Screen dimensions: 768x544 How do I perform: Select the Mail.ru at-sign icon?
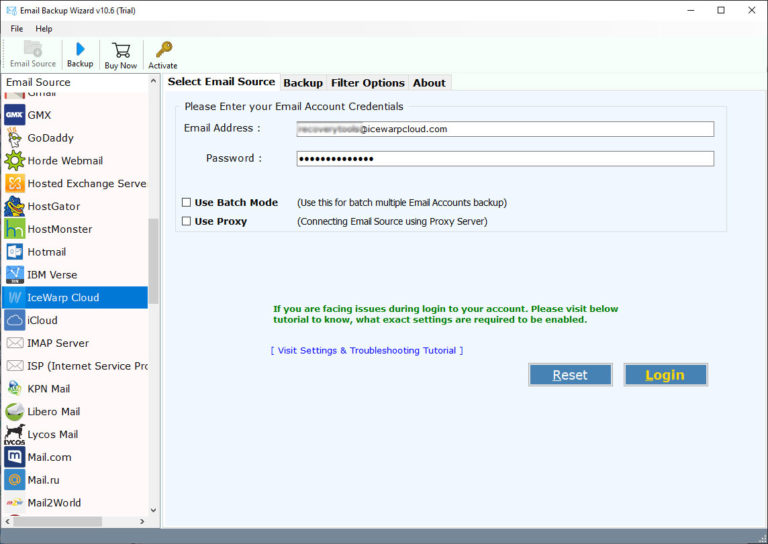pos(15,480)
